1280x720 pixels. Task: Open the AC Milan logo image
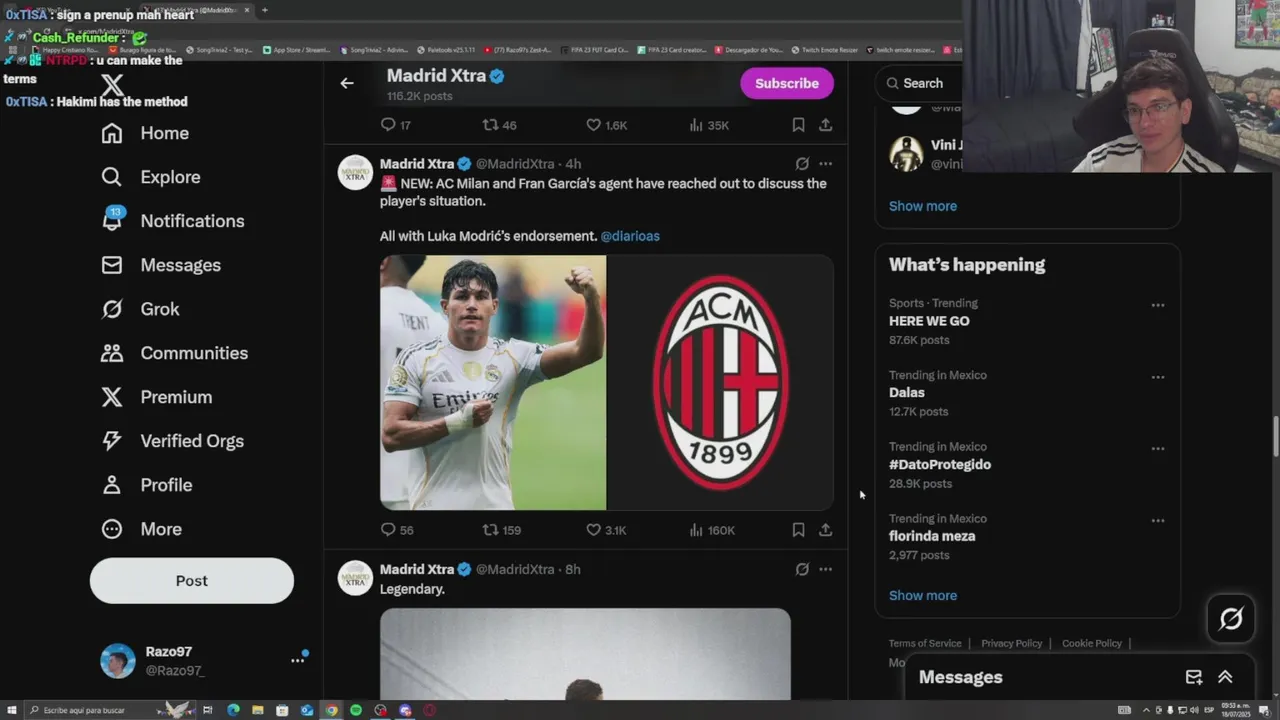721,383
